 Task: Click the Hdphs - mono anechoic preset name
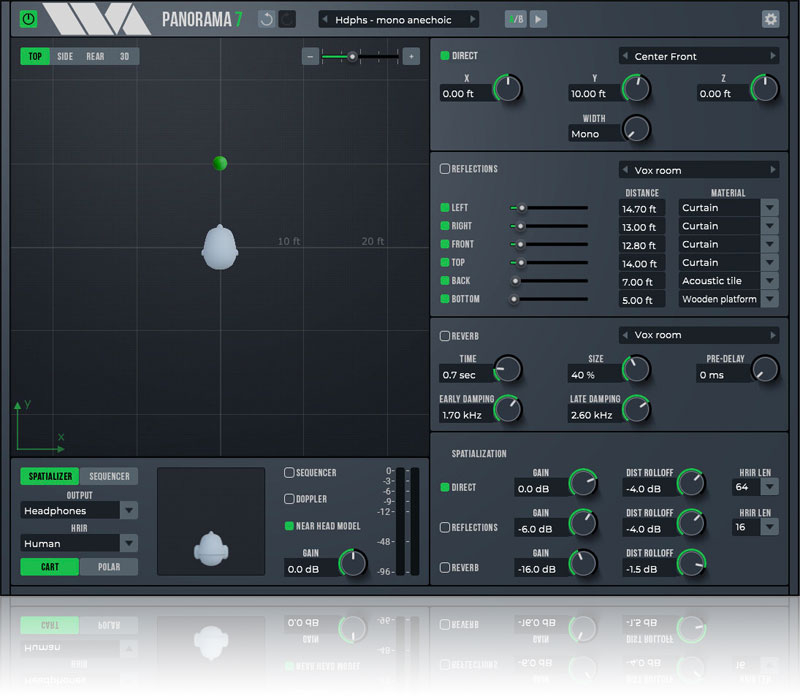[393, 20]
